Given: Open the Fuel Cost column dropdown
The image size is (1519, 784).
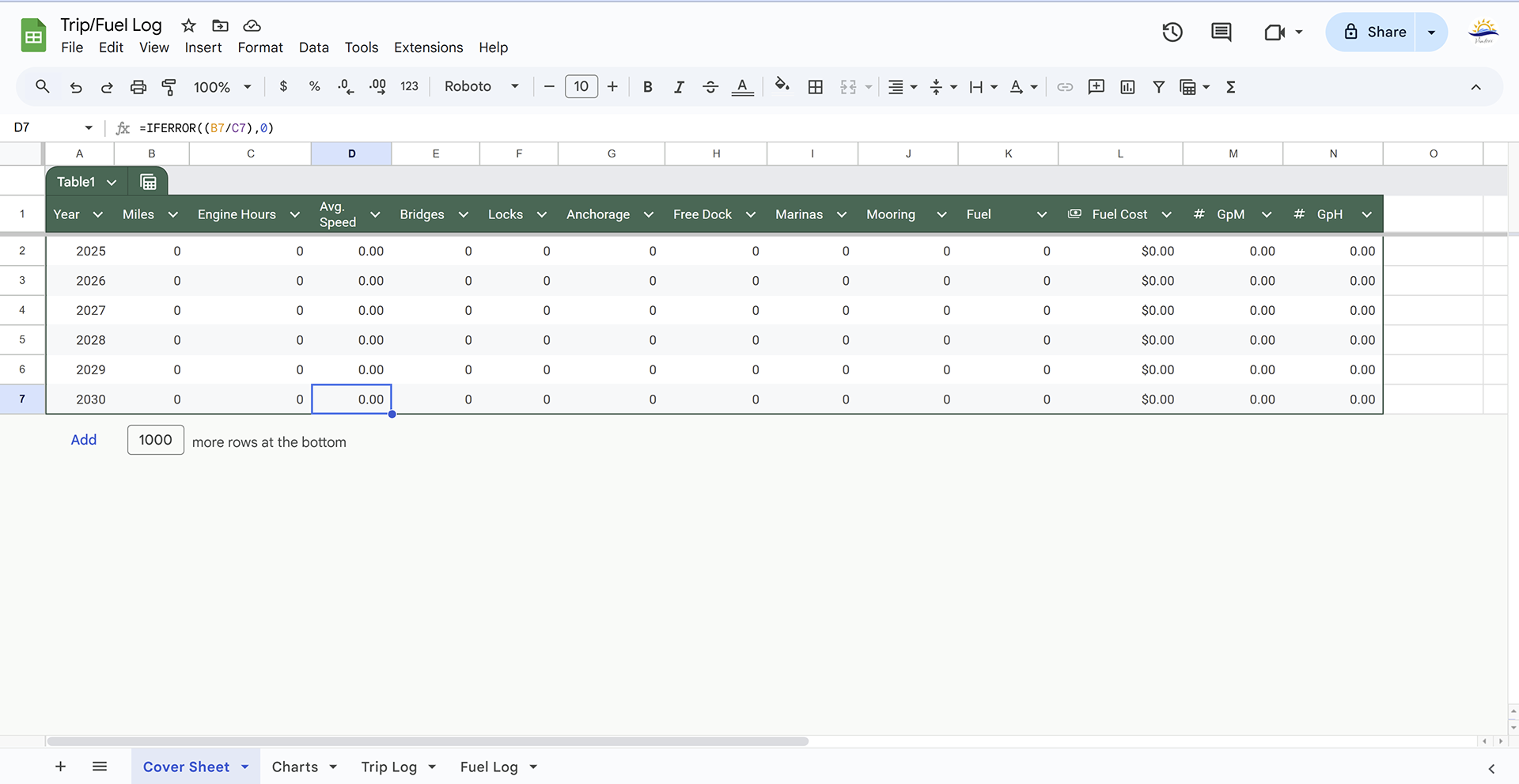Looking at the screenshot, I should [1166, 214].
